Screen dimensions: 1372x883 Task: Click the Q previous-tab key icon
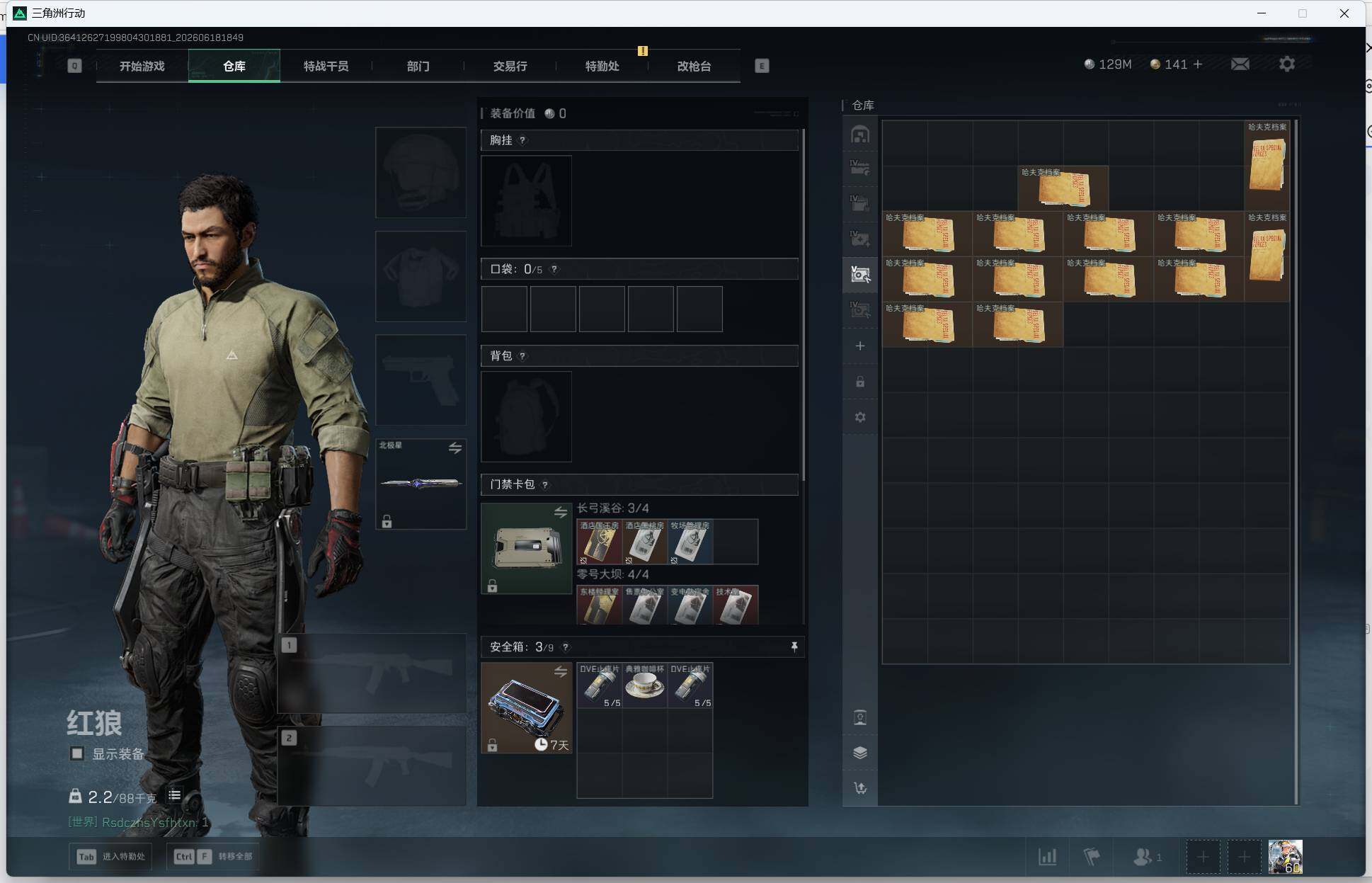[x=74, y=66]
